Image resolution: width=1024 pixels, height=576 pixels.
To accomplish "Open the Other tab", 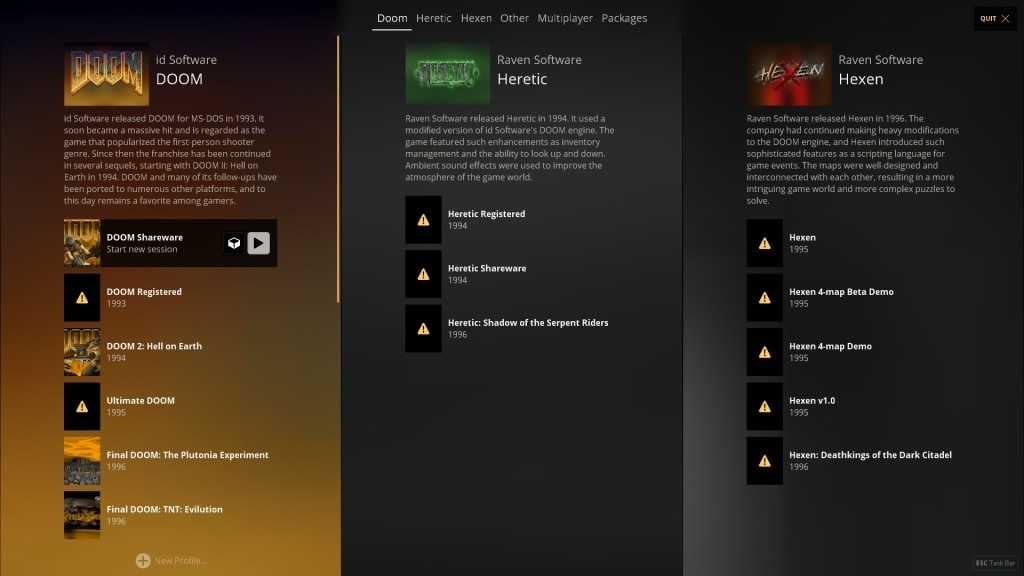I will (515, 18).
